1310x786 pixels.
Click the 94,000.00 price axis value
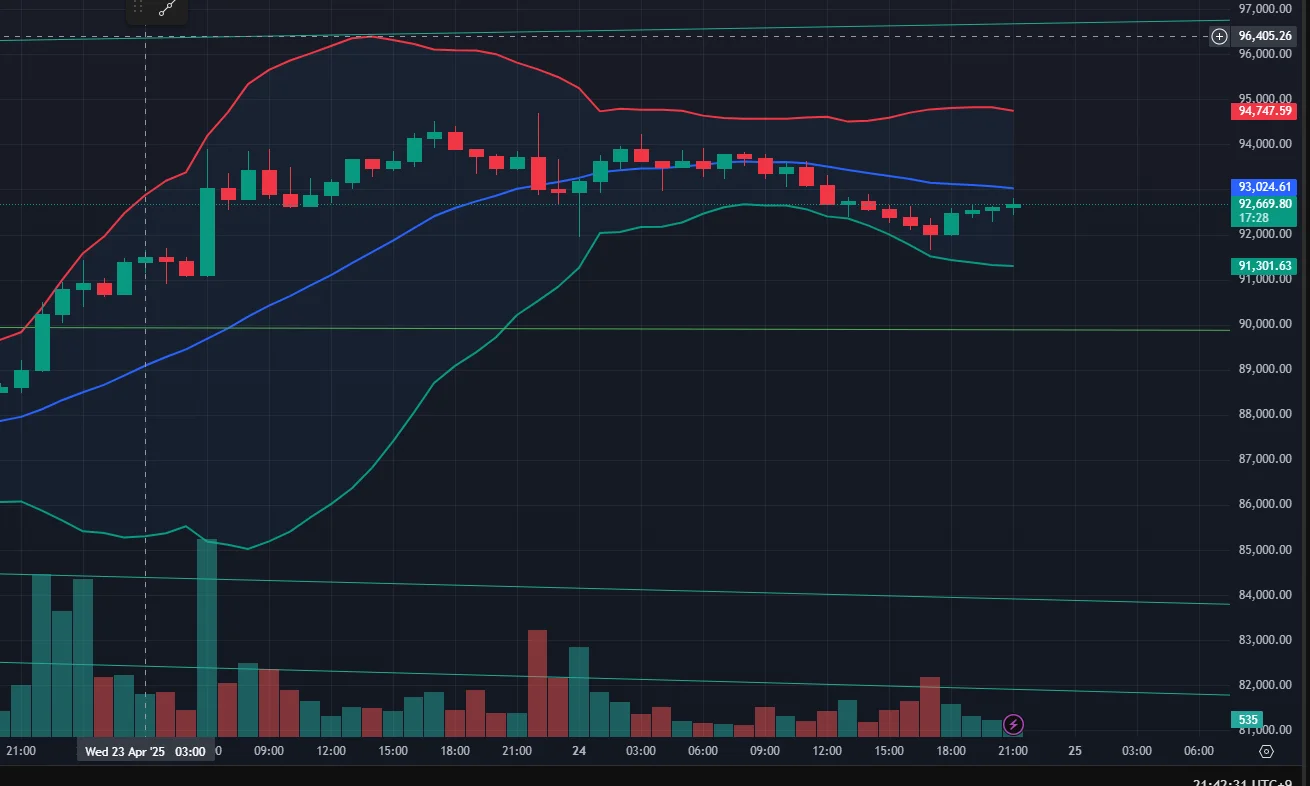1265,144
